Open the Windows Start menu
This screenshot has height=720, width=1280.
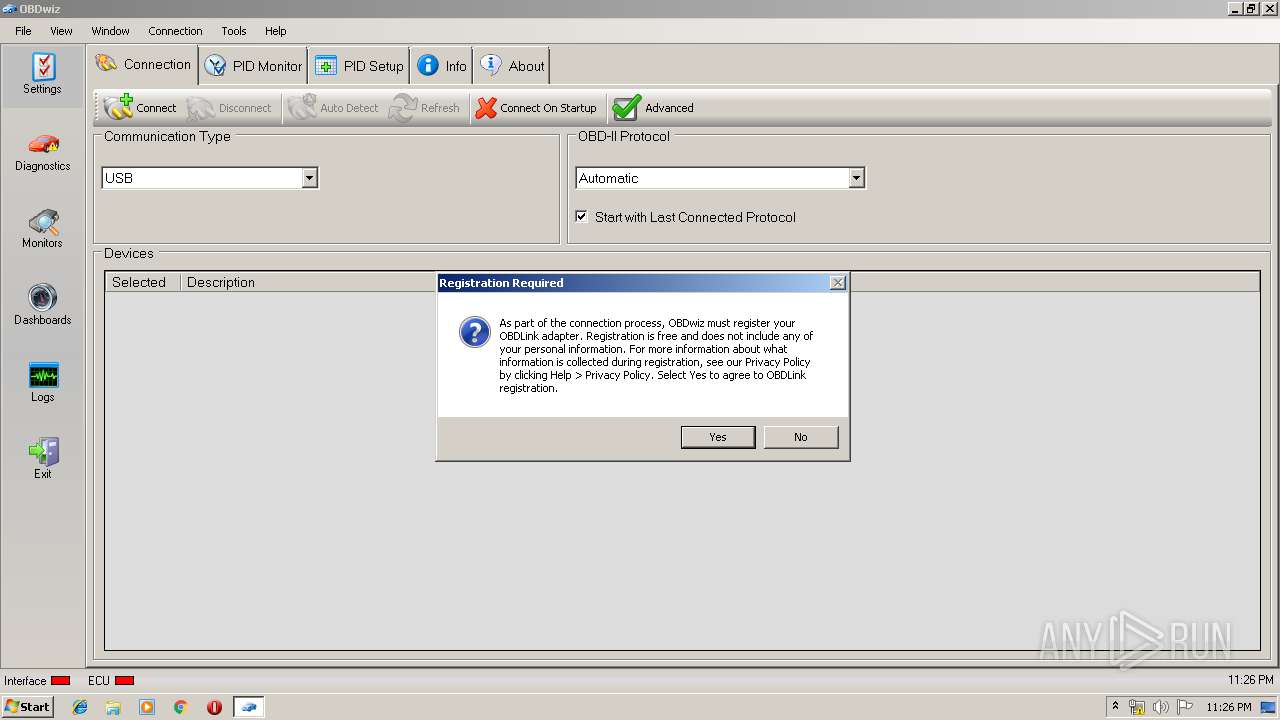point(27,706)
